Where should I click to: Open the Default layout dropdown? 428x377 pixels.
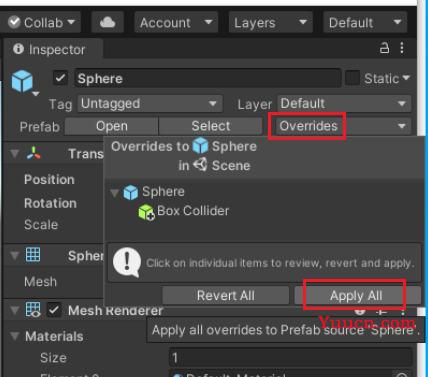point(365,23)
